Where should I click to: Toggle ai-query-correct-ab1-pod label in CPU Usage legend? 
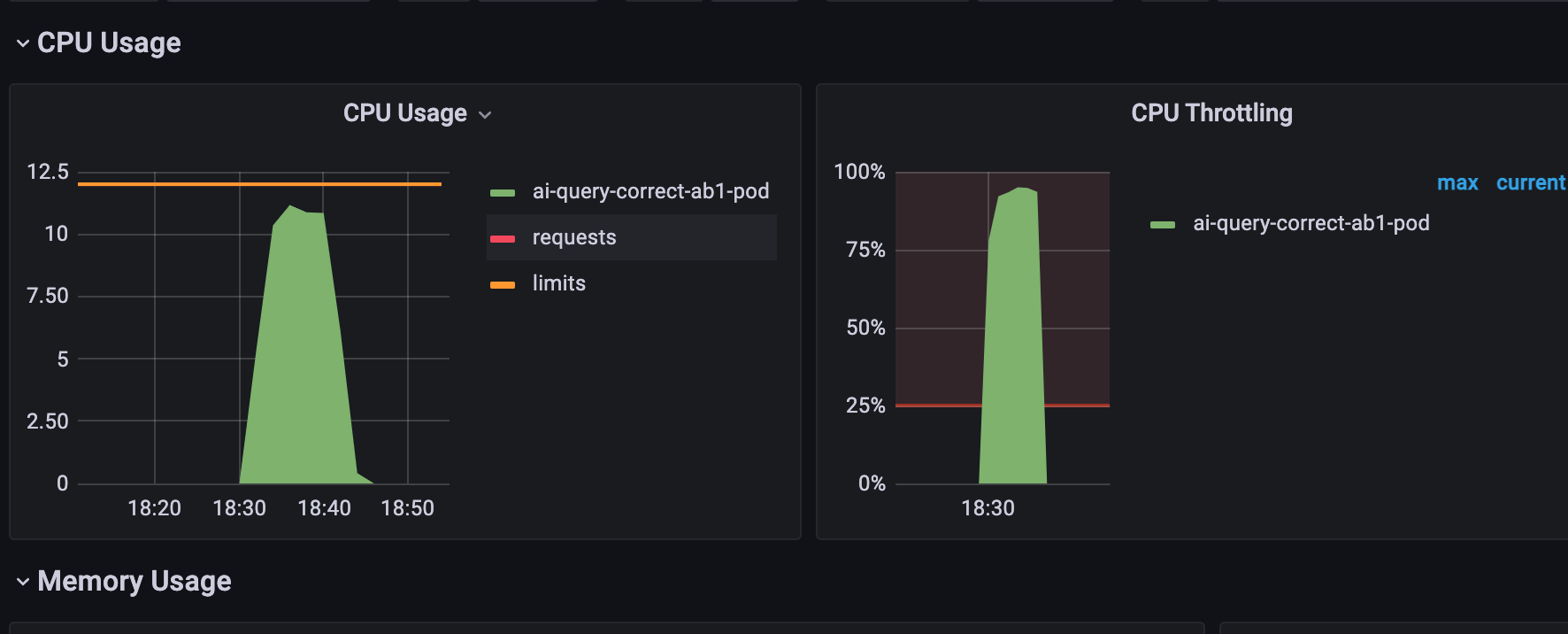pos(650,191)
